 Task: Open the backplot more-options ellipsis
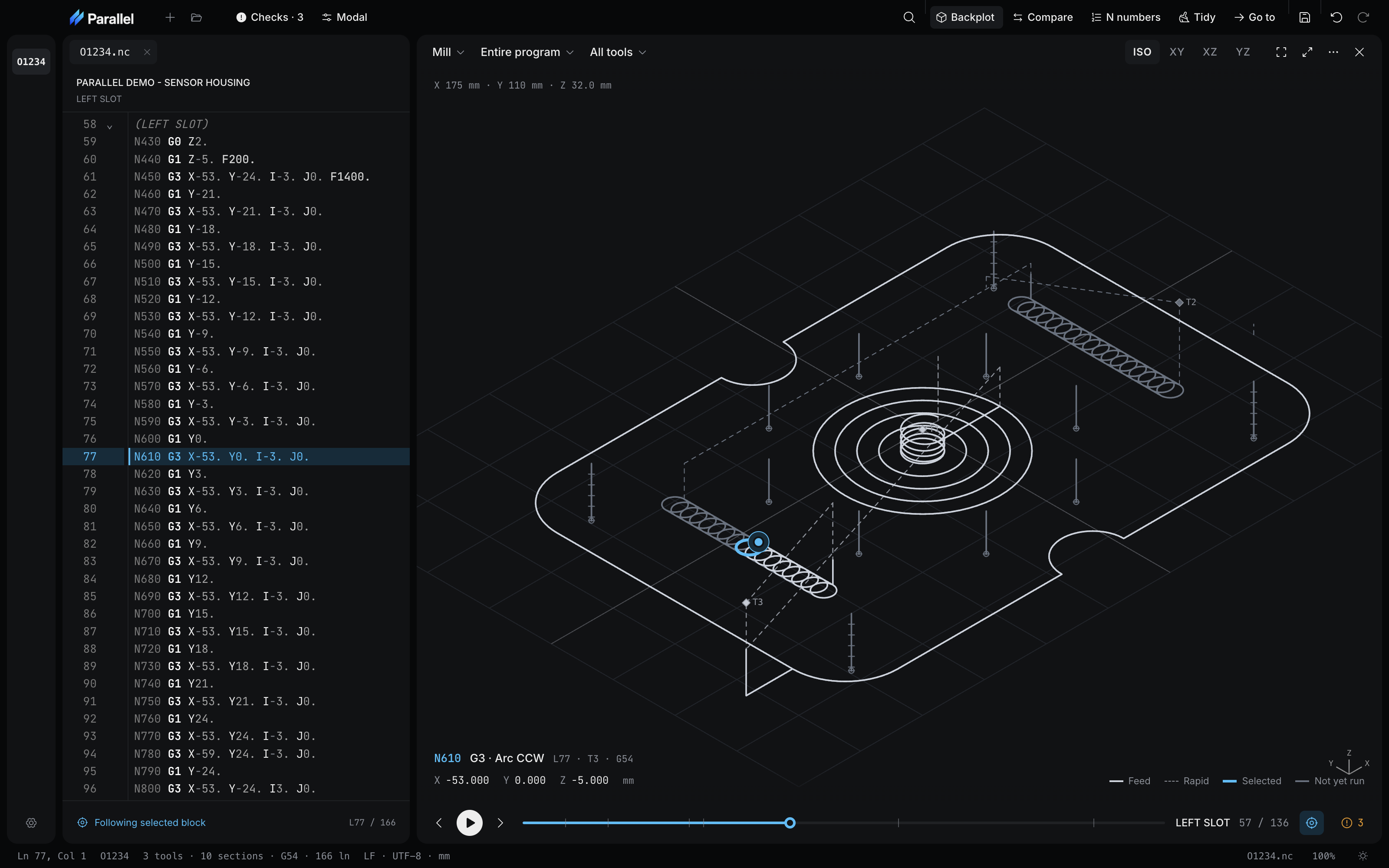(1333, 52)
